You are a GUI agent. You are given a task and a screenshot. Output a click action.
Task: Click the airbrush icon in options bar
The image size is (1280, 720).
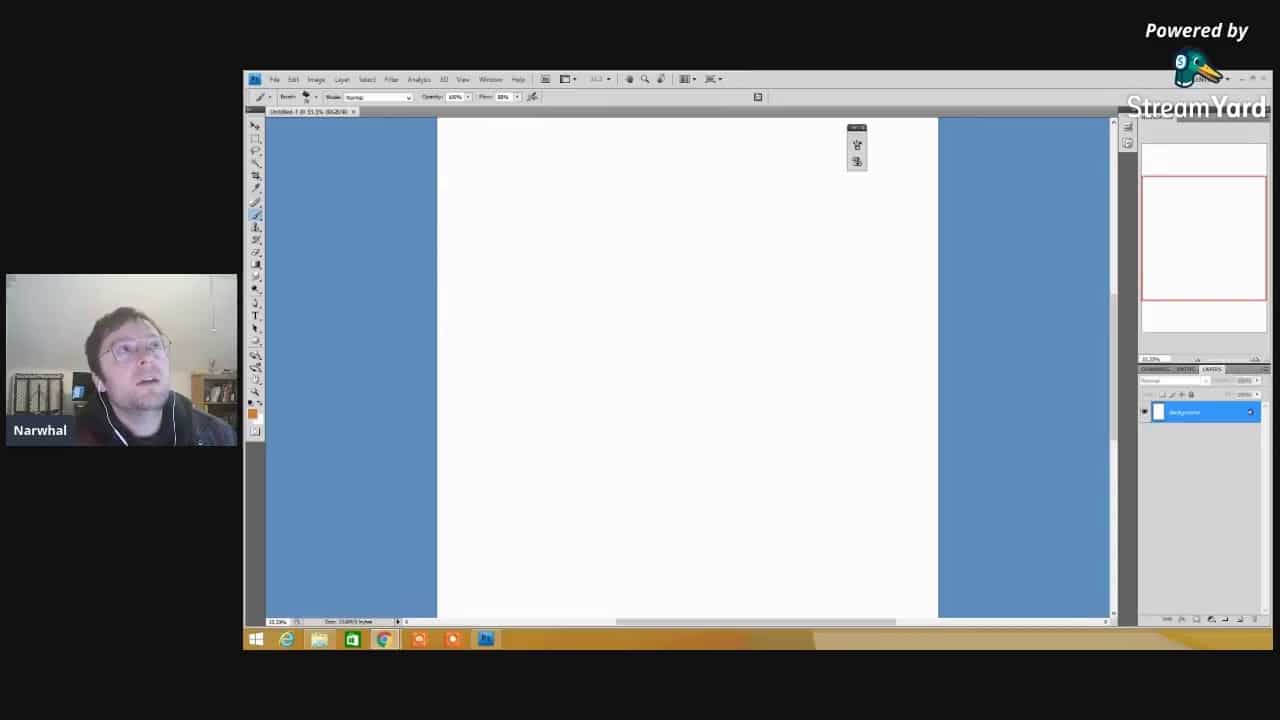click(532, 97)
